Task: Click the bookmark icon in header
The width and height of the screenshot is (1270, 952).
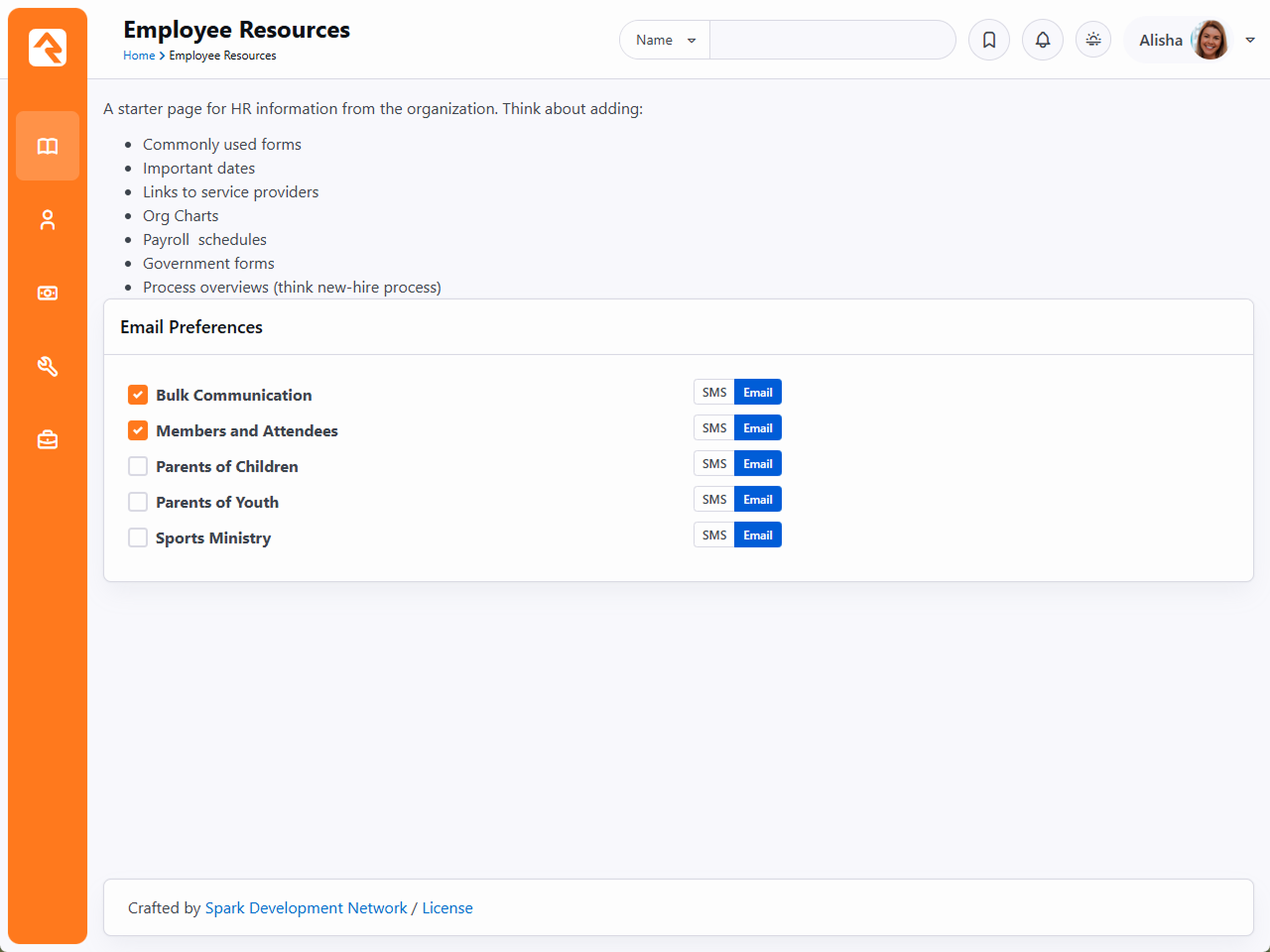Action: pyautogui.click(x=989, y=41)
